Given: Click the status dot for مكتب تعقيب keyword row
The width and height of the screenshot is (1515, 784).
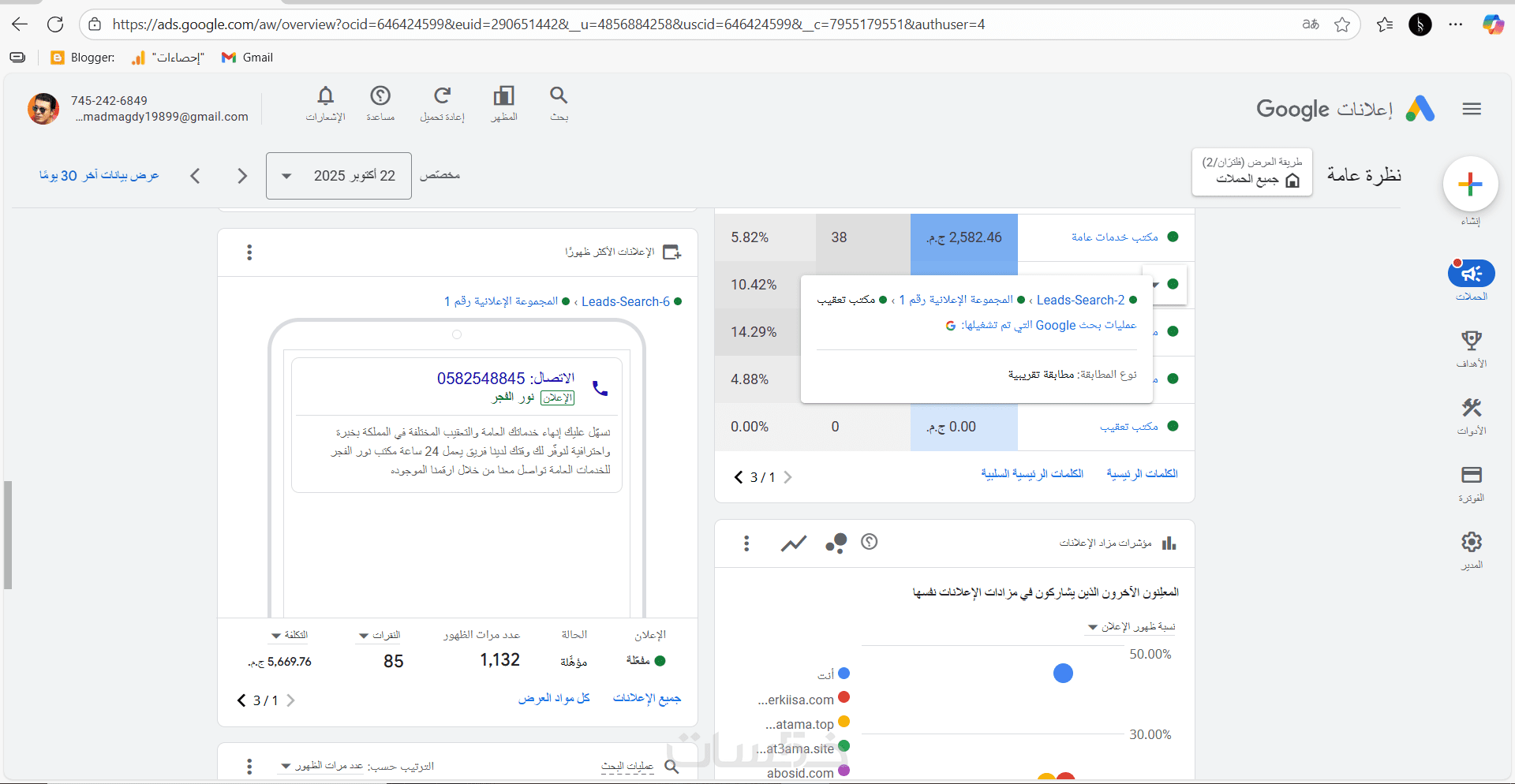Looking at the screenshot, I should 1173,426.
